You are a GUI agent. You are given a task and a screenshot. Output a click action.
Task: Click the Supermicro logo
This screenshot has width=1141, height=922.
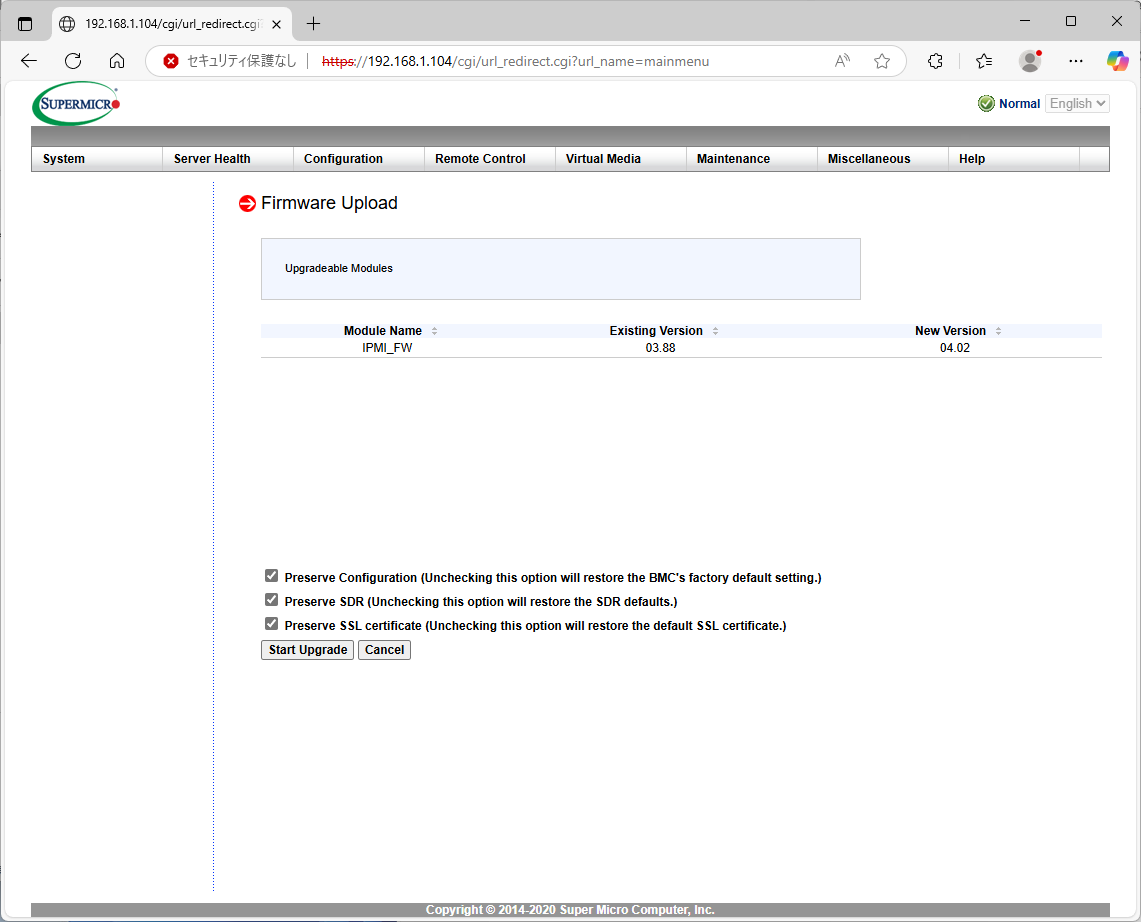pos(76,103)
